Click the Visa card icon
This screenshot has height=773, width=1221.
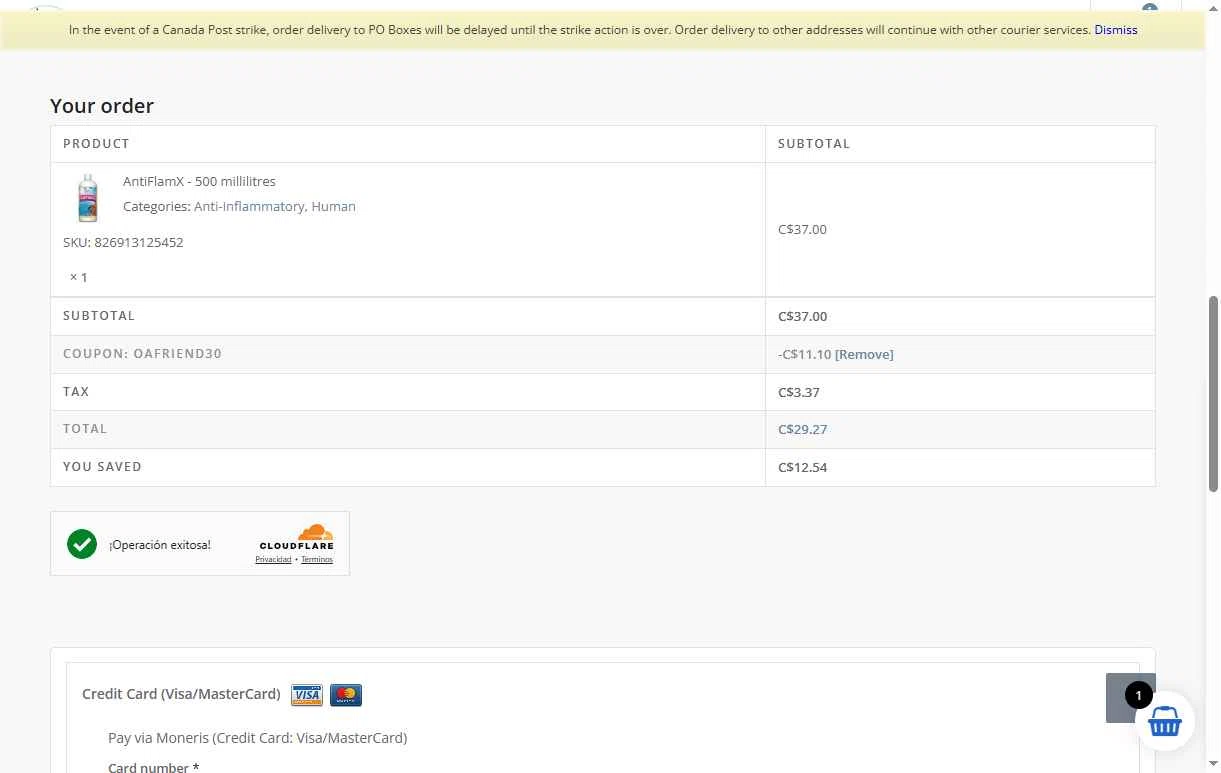pos(307,695)
